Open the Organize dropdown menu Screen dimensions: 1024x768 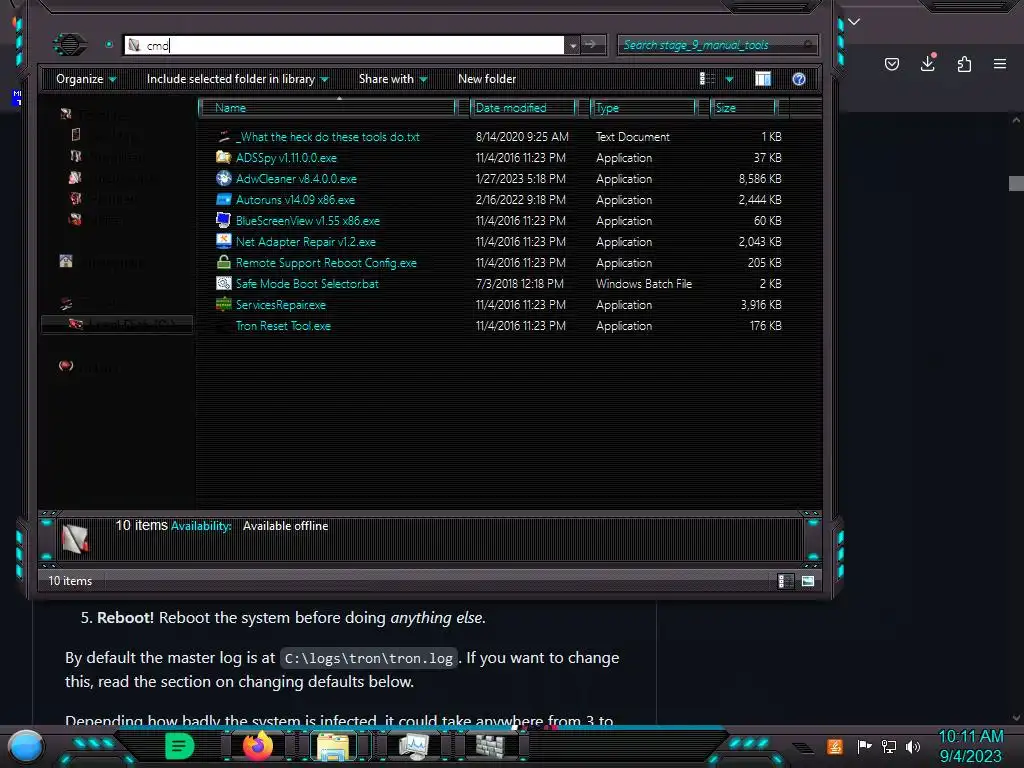[86, 79]
